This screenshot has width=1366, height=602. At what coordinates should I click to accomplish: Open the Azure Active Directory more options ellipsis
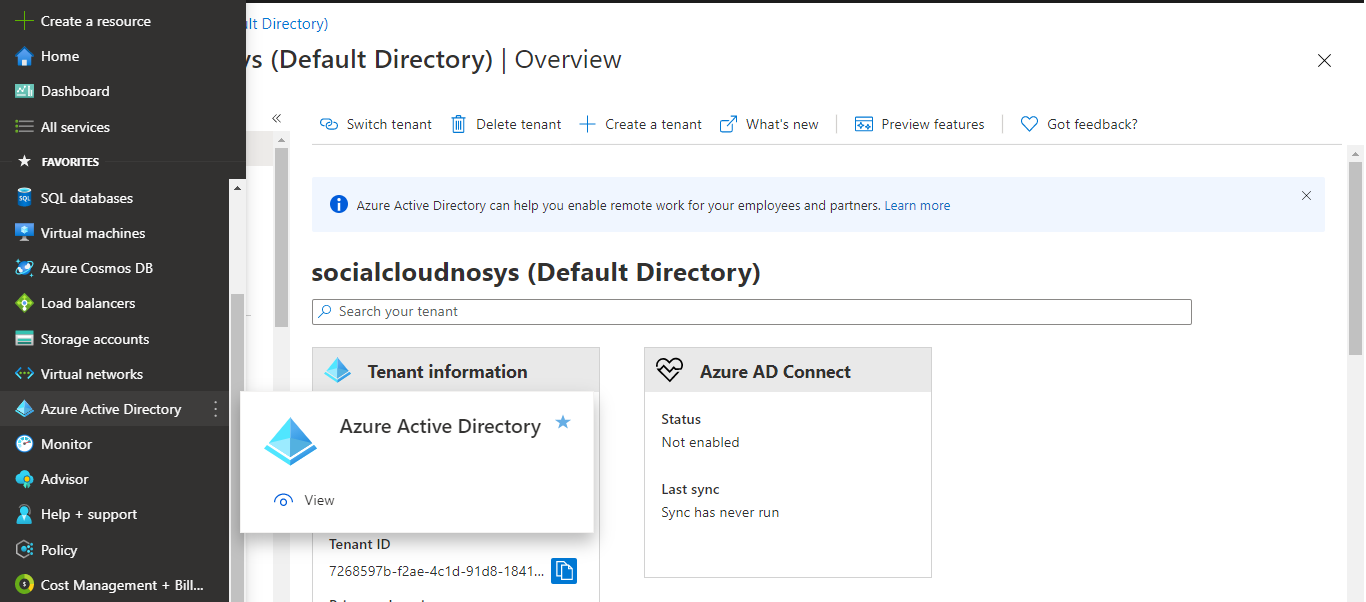pos(215,409)
